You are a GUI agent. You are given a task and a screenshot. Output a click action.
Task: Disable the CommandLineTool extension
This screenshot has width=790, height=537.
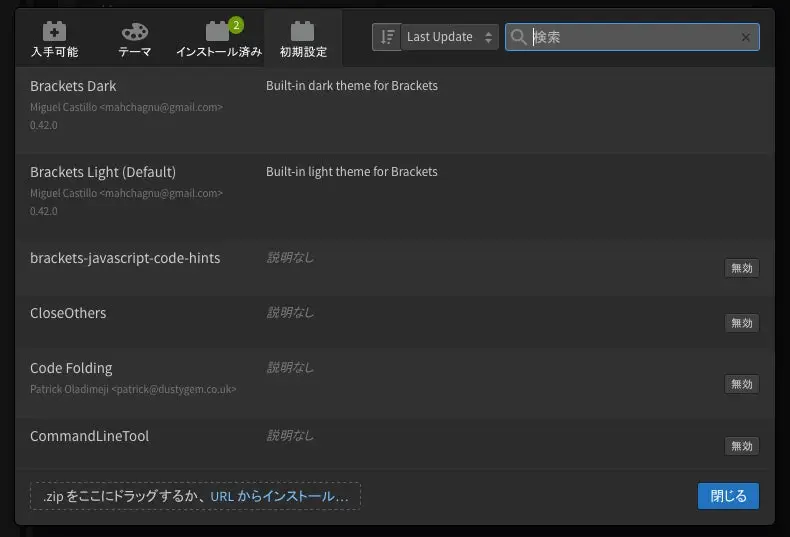[742, 446]
